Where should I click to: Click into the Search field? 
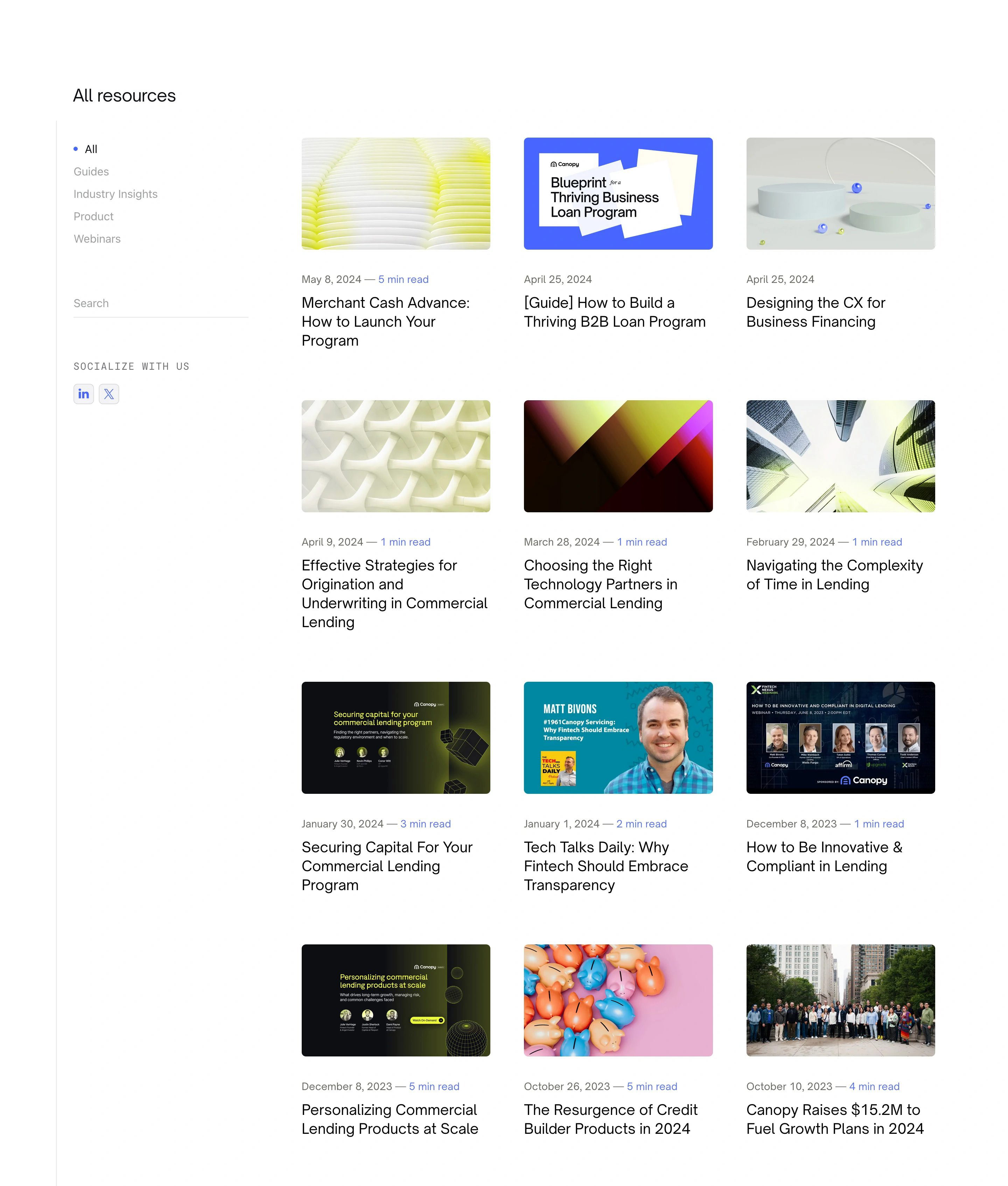click(x=161, y=304)
